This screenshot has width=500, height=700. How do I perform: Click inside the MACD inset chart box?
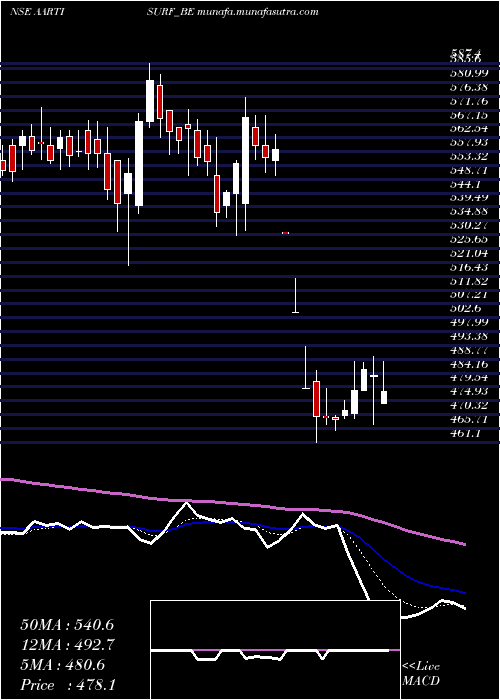pyautogui.click(x=275, y=650)
